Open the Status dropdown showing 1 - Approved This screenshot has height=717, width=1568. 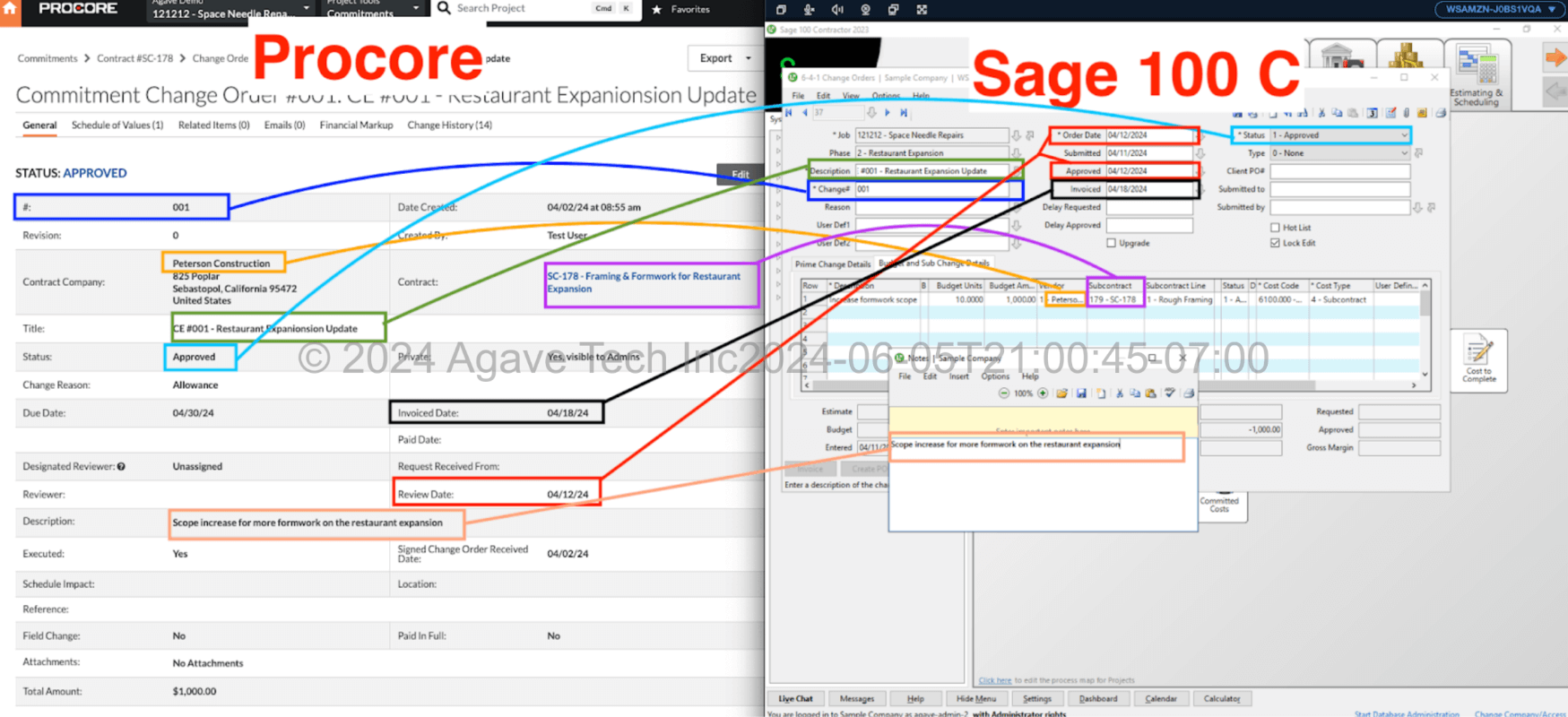coord(1339,135)
